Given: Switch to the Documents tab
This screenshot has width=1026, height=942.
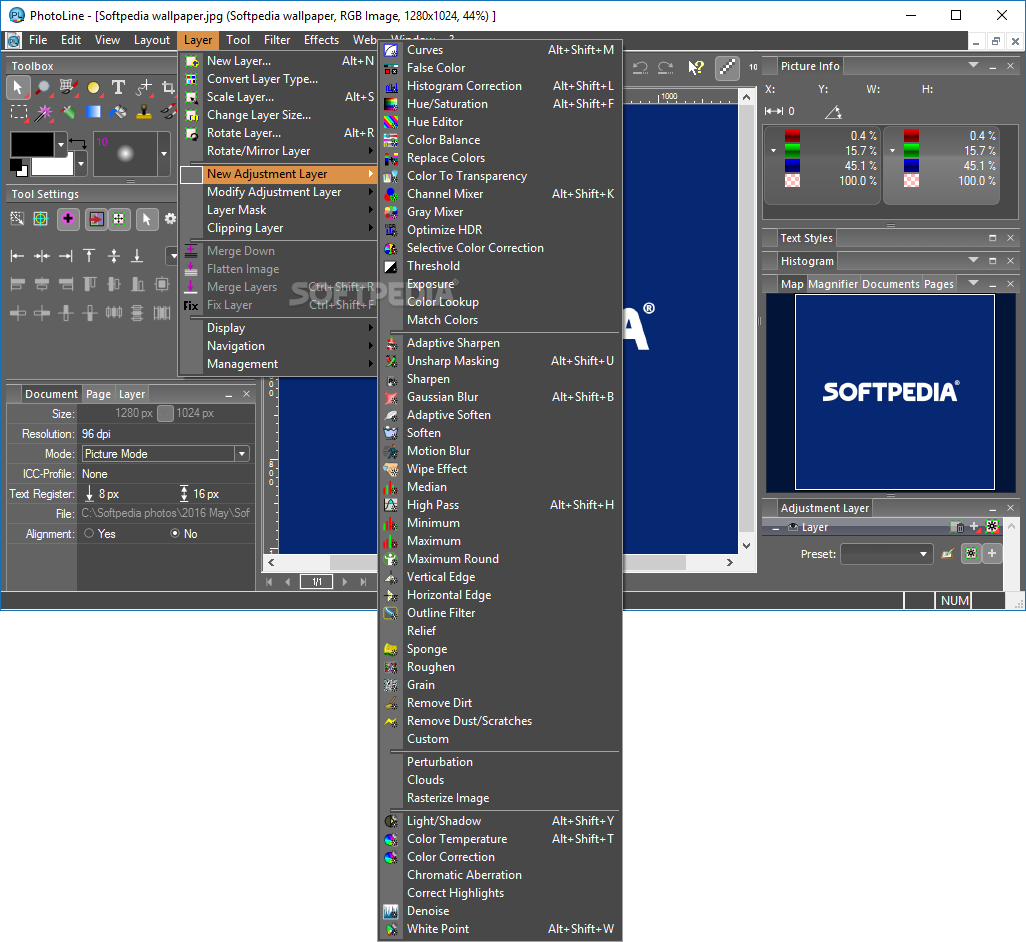Looking at the screenshot, I should pos(891,284).
